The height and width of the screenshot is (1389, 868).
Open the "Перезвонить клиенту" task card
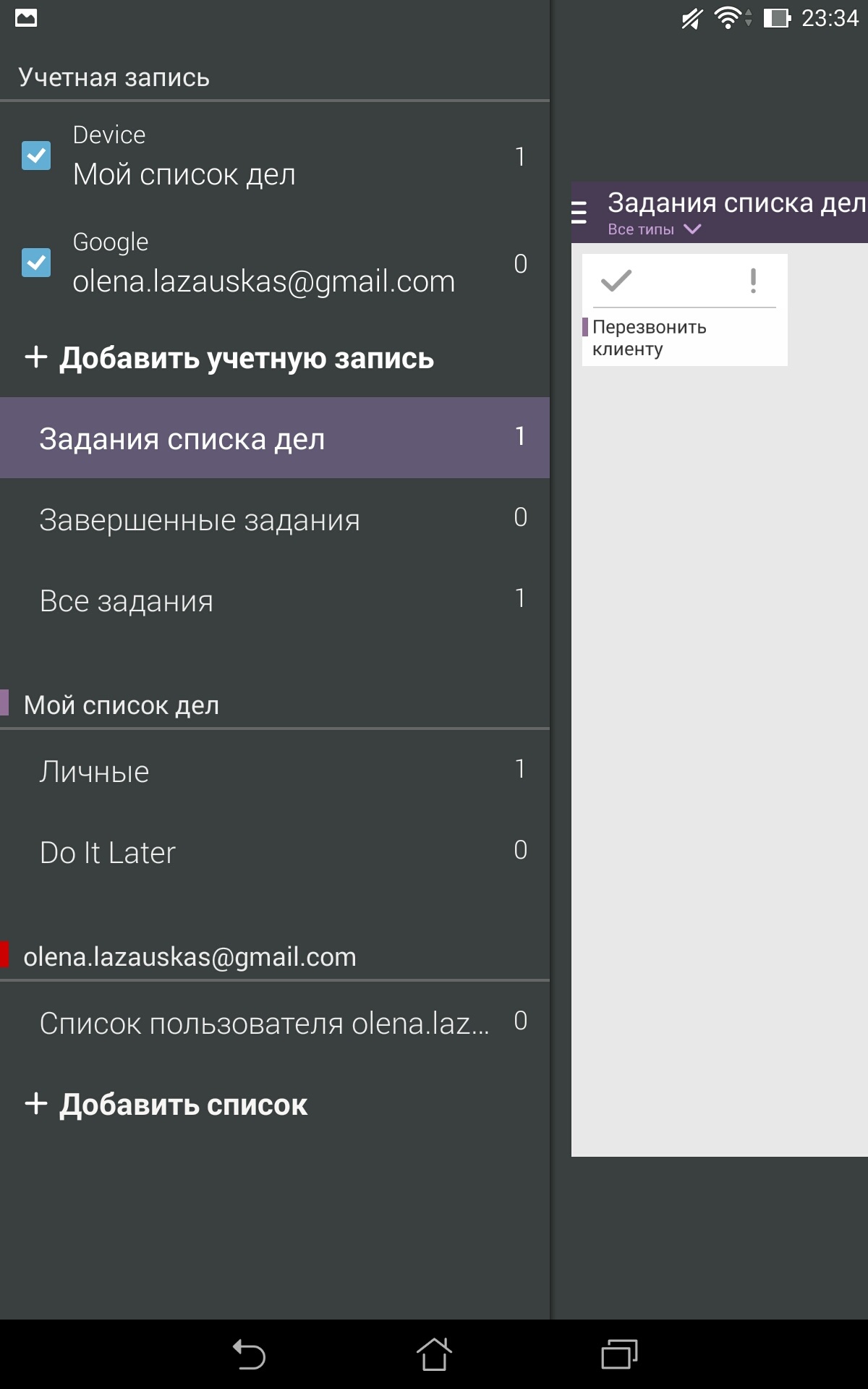click(684, 337)
